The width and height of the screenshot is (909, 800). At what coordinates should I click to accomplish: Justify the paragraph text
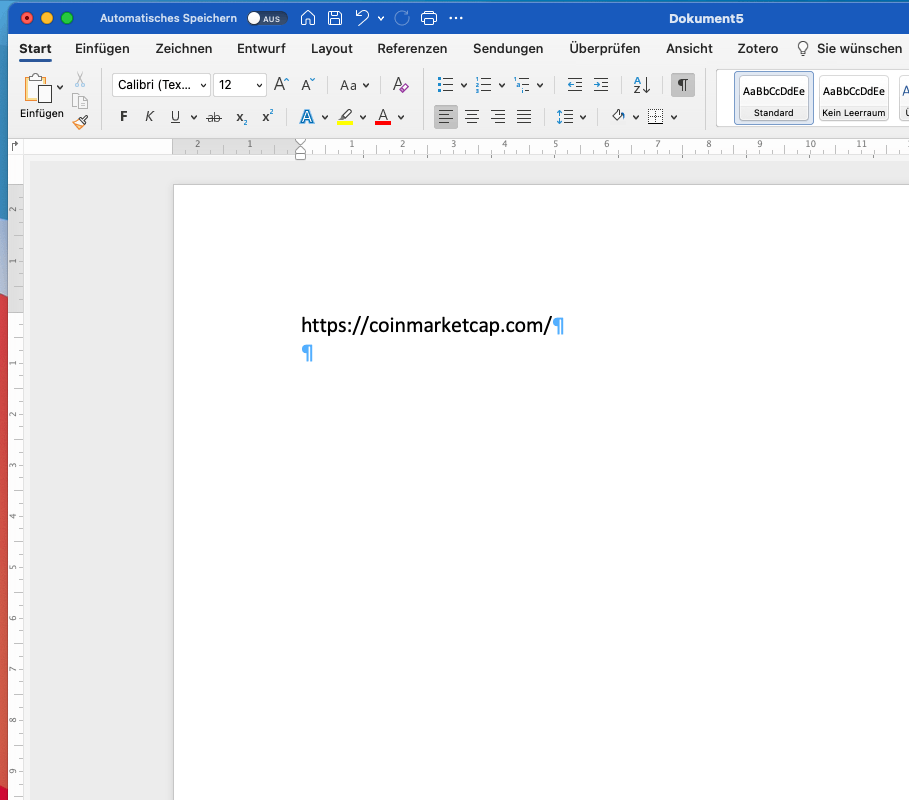point(524,117)
